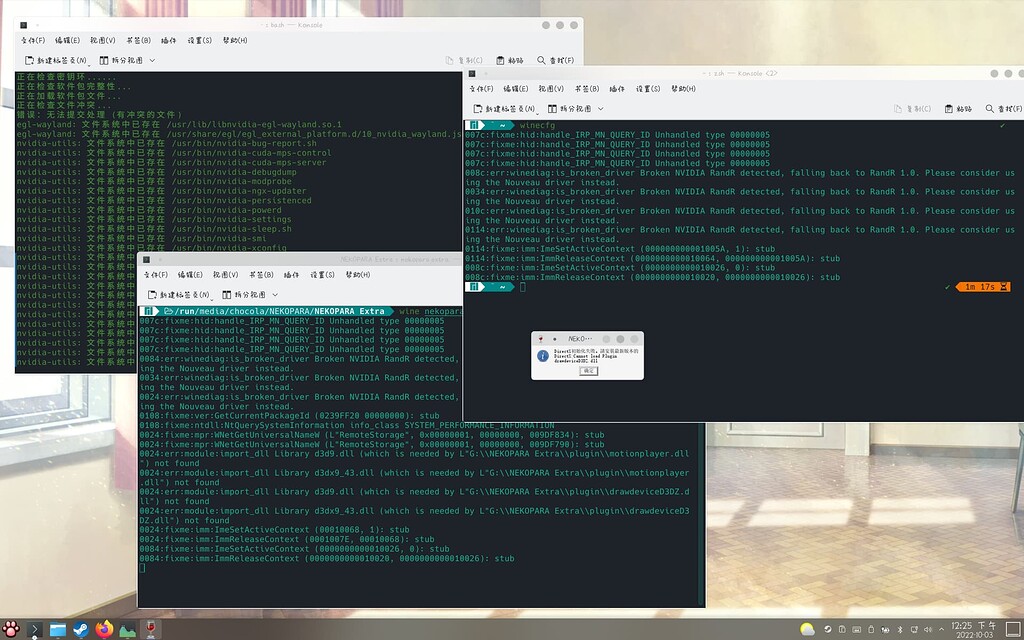This screenshot has height=640, width=1024.
Task: Click 新建标签页 in zsh Konsole <2> toolbar
Action: (504, 108)
